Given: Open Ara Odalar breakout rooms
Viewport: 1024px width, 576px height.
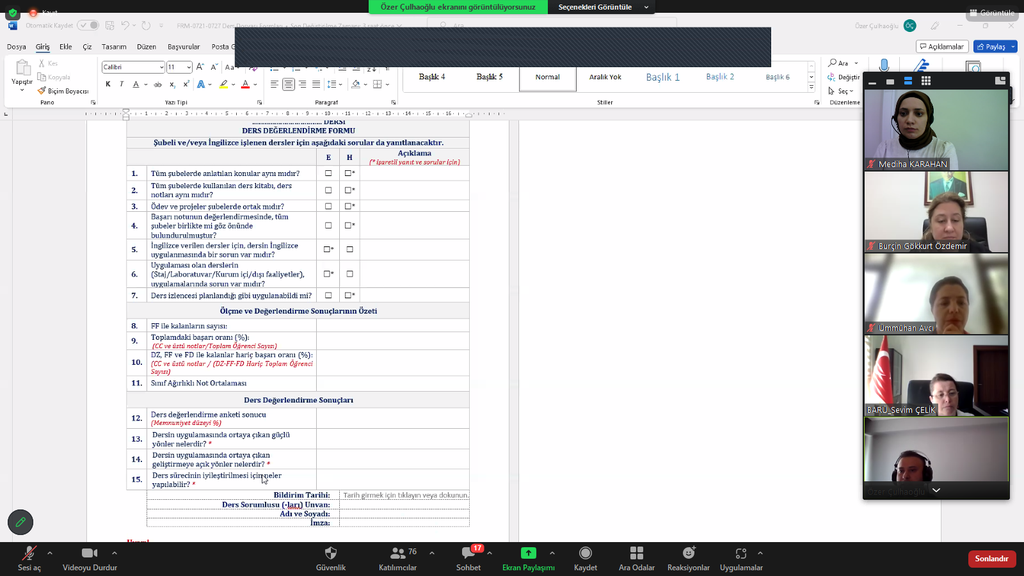Looking at the screenshot, I should [x=636, y=554].
